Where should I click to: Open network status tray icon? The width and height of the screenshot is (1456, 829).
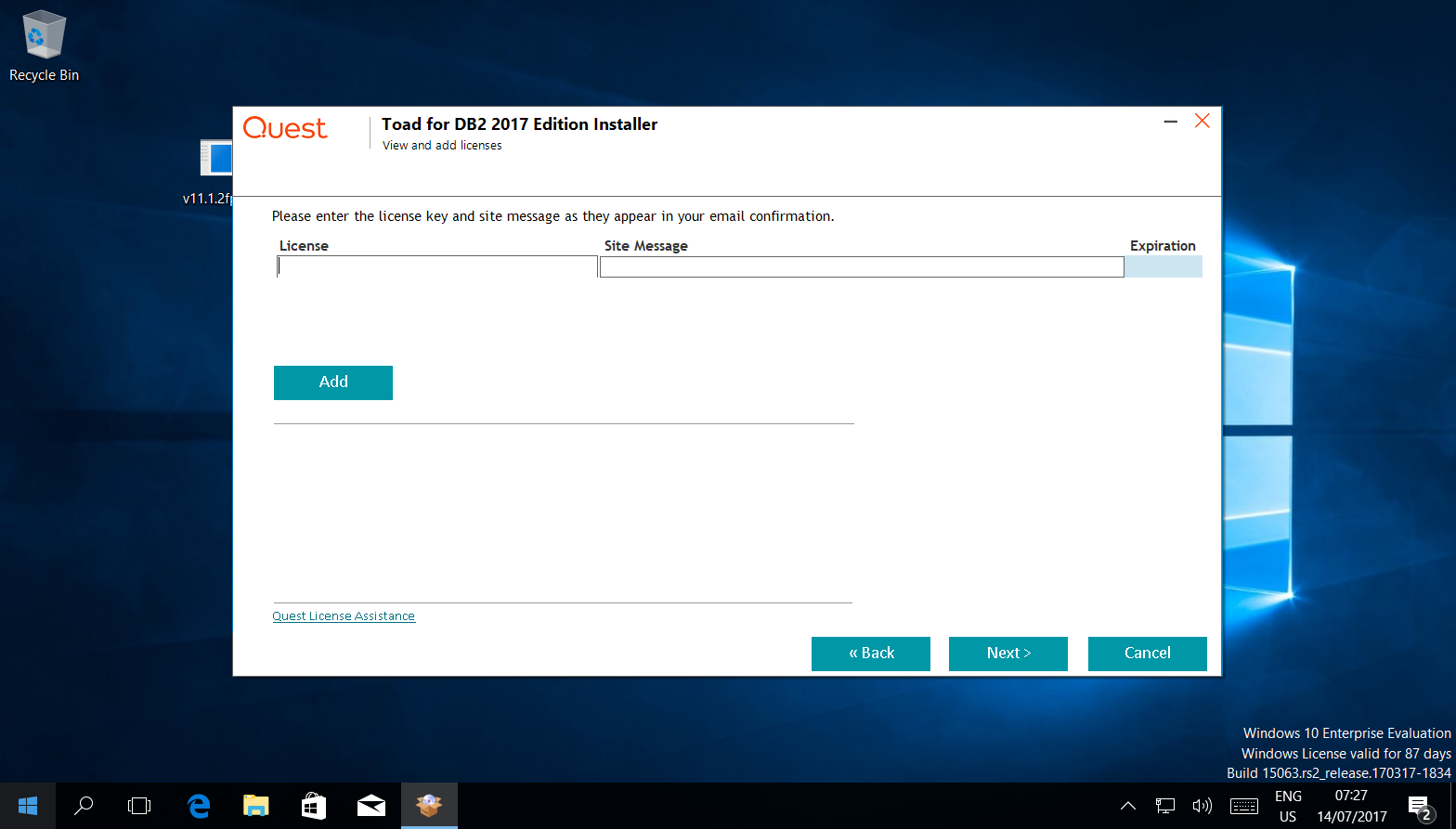1165,806
